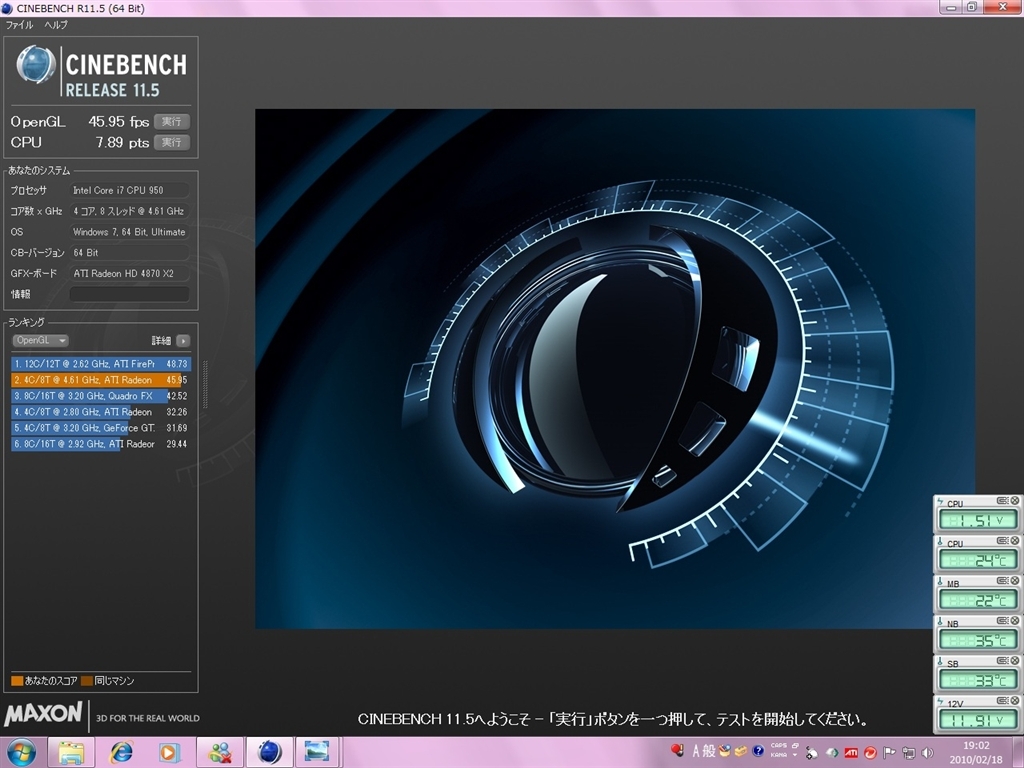Close the MB temperature monitor widget

click(x=1014, y=581)
